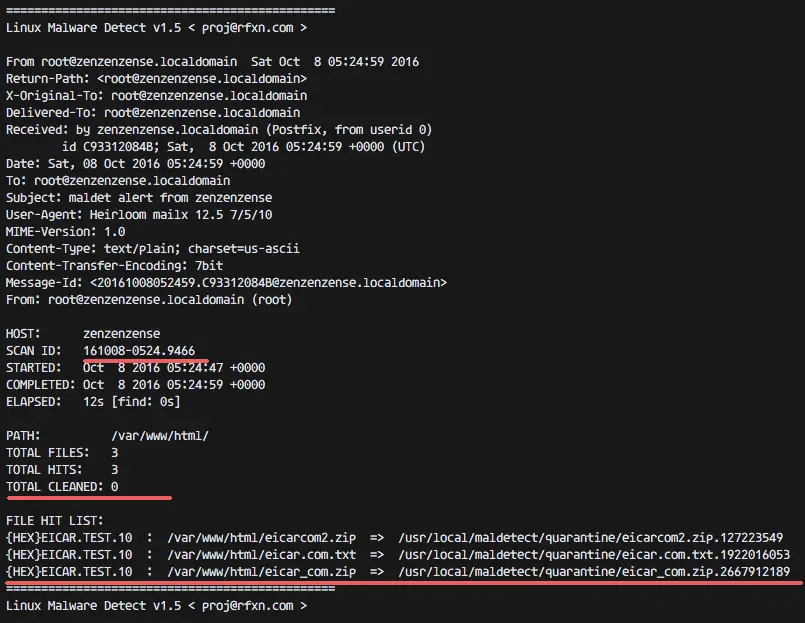
Task: Click the FILE HIT LIST heading
Action: pos(55,520)
